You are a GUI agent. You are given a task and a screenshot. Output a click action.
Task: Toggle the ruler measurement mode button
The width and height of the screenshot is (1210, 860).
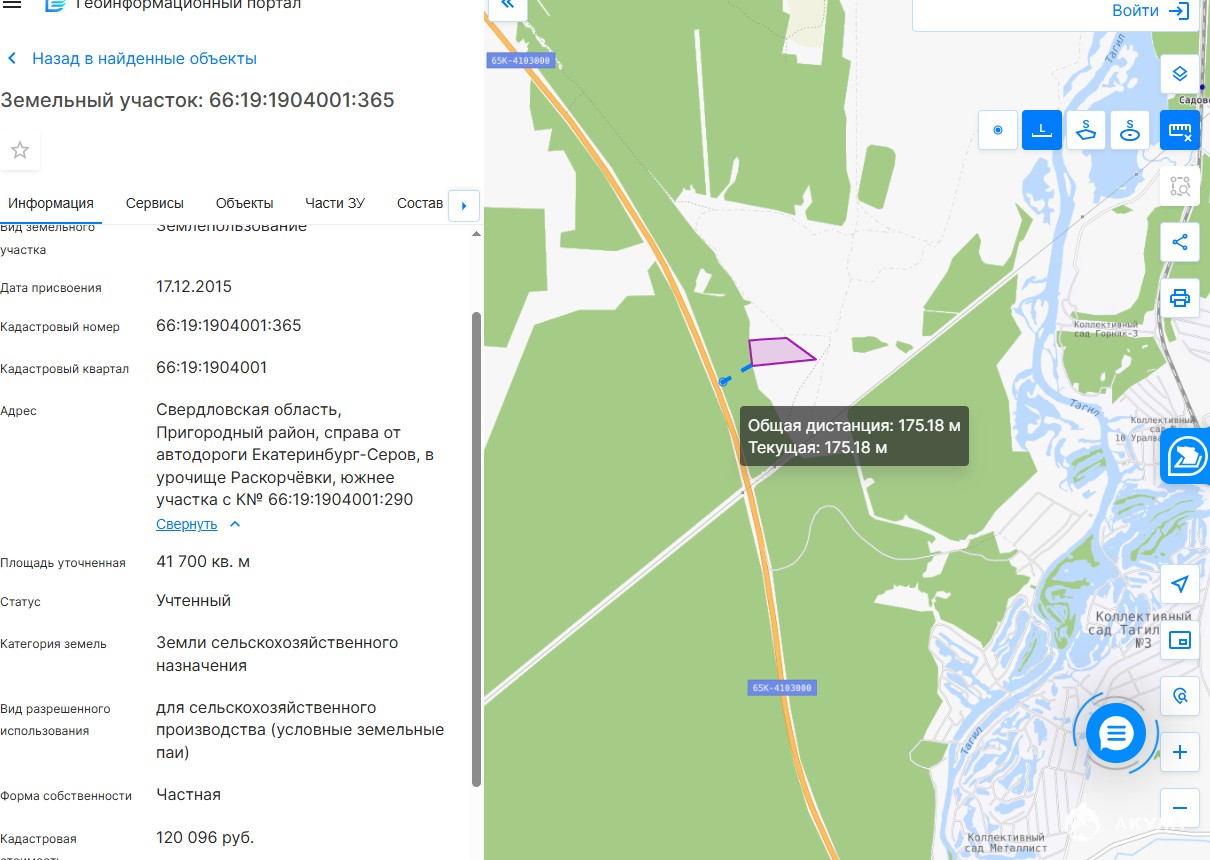click(x=1180, y=130)
